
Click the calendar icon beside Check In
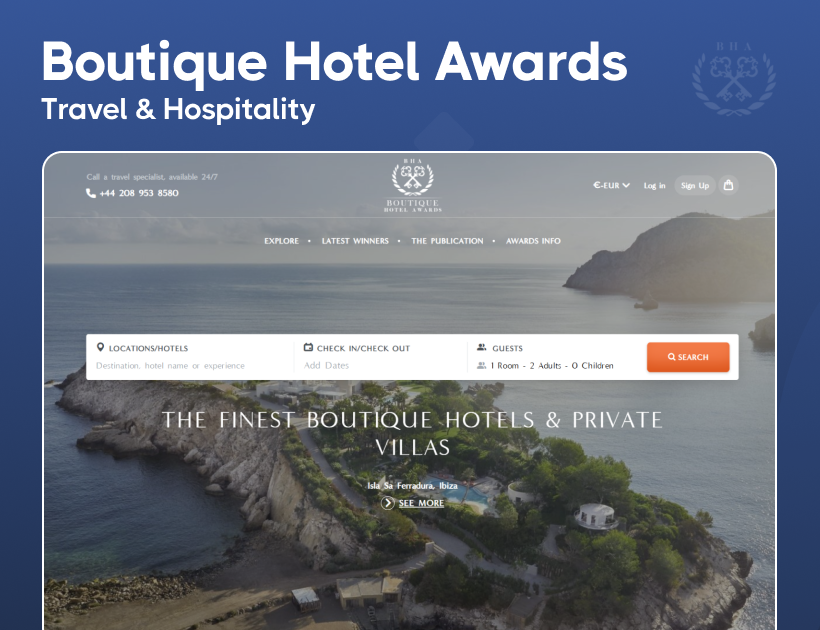pyautogui.click(x=308, y=347)
